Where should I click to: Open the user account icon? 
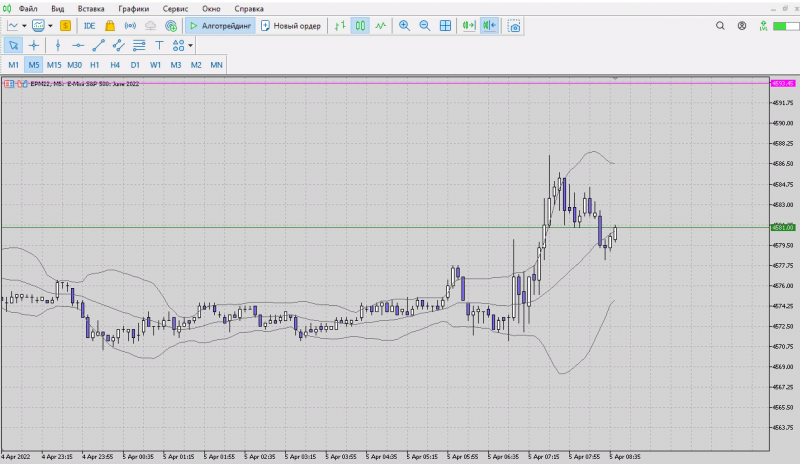click(x=742, y=26)
